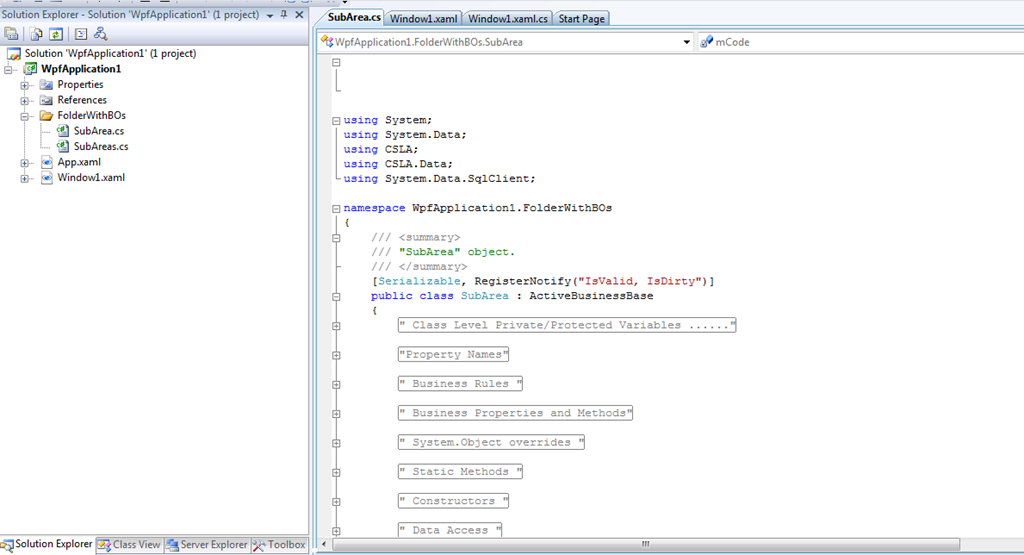This screenshot has width=1024, height=555.
Task: Click the collapsed " System.Object overrides " region box
Action: point(491,442)
